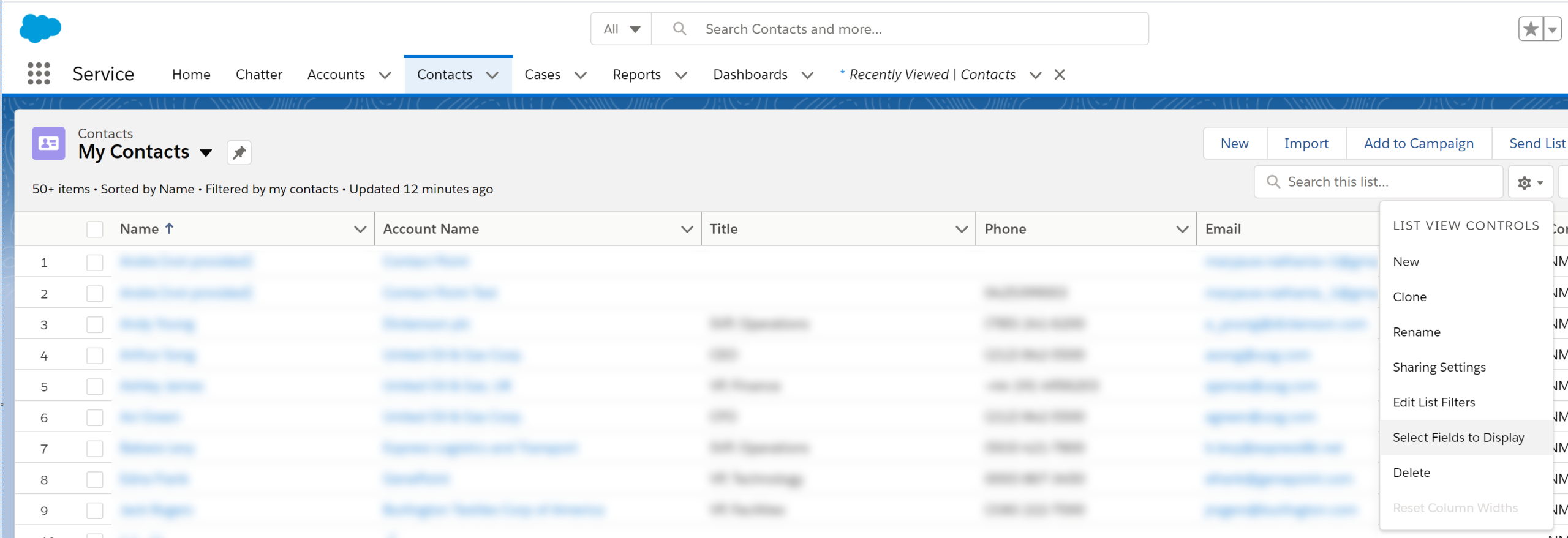This screenshot has height=538, width=1568.
Task: Check the checkbox for row 1
Action: pyautogui.click(x=95, y=263)
